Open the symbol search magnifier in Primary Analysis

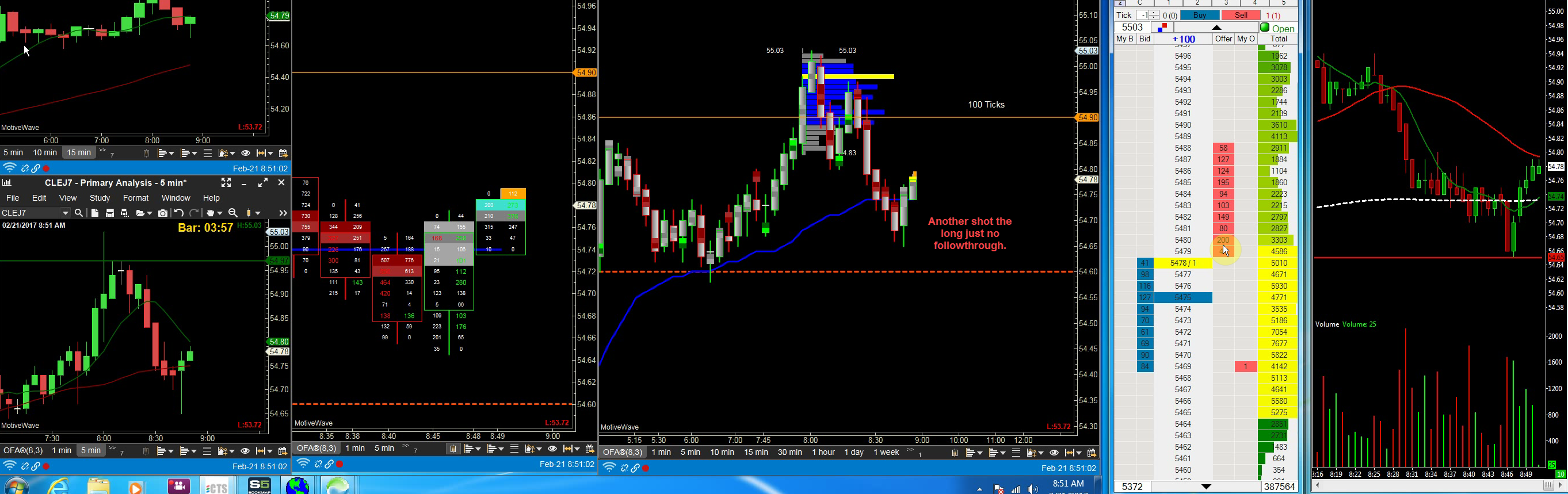78,213
